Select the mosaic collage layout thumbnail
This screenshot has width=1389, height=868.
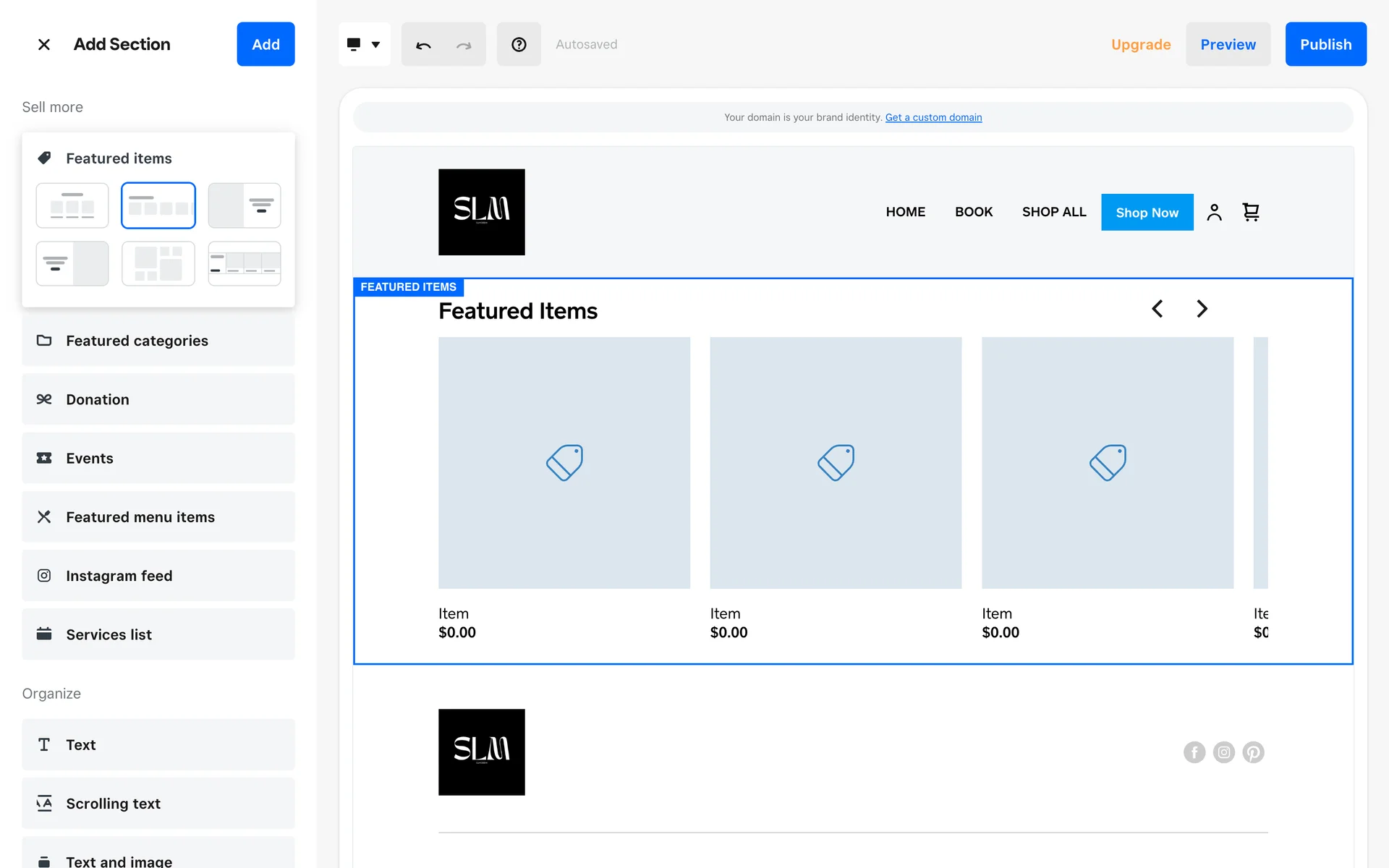(x=158, y=263)
